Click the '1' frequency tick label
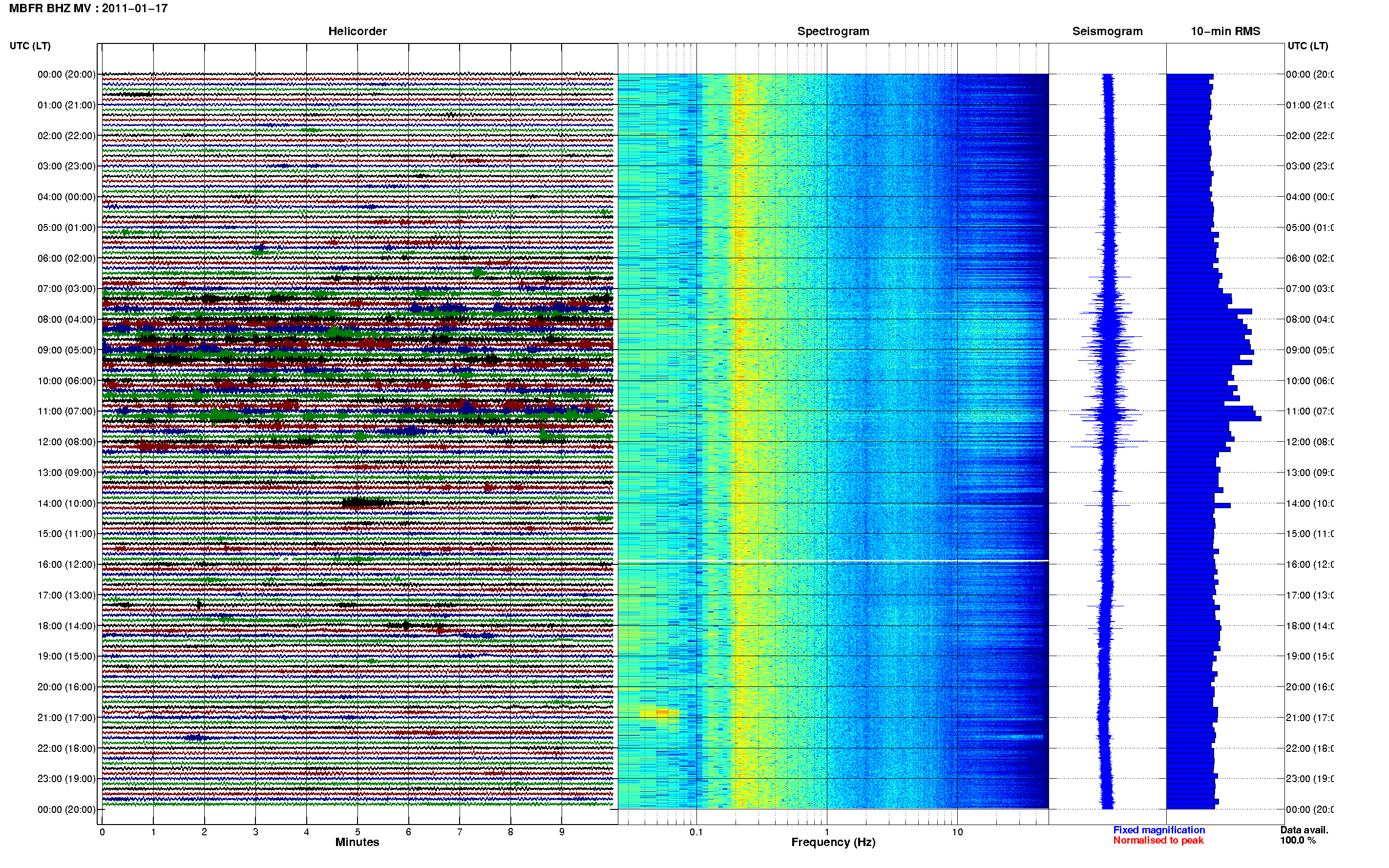 [827, 832]
